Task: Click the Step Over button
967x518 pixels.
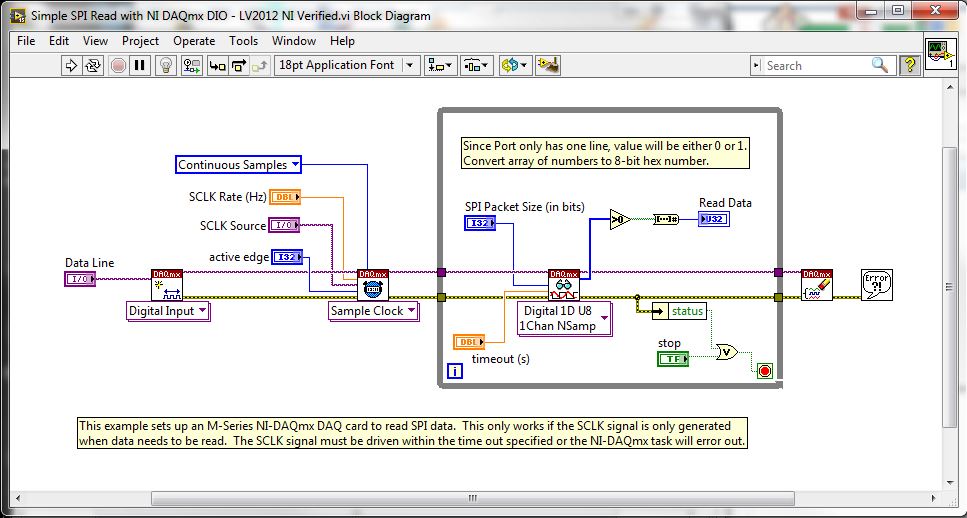Action: (x=239, y=65)
